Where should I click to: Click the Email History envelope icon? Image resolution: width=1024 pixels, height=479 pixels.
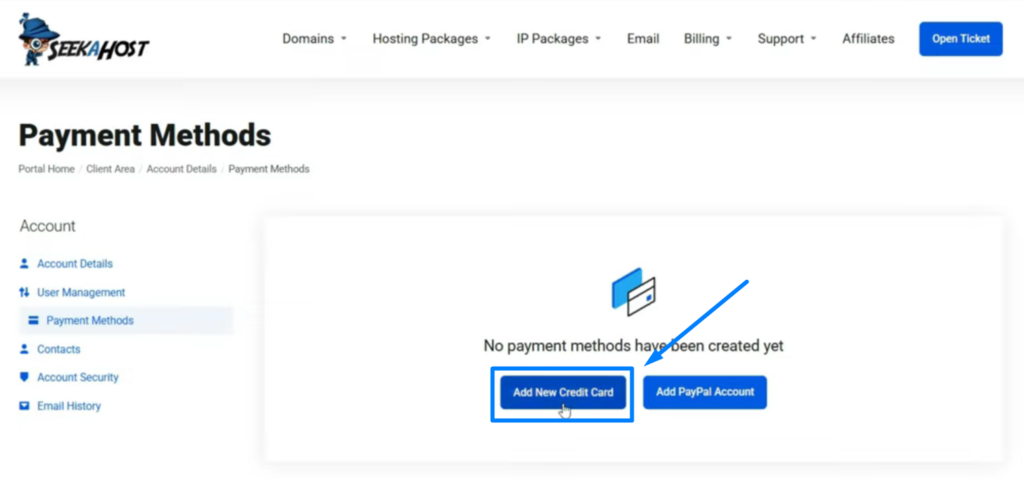click(24, 406)
